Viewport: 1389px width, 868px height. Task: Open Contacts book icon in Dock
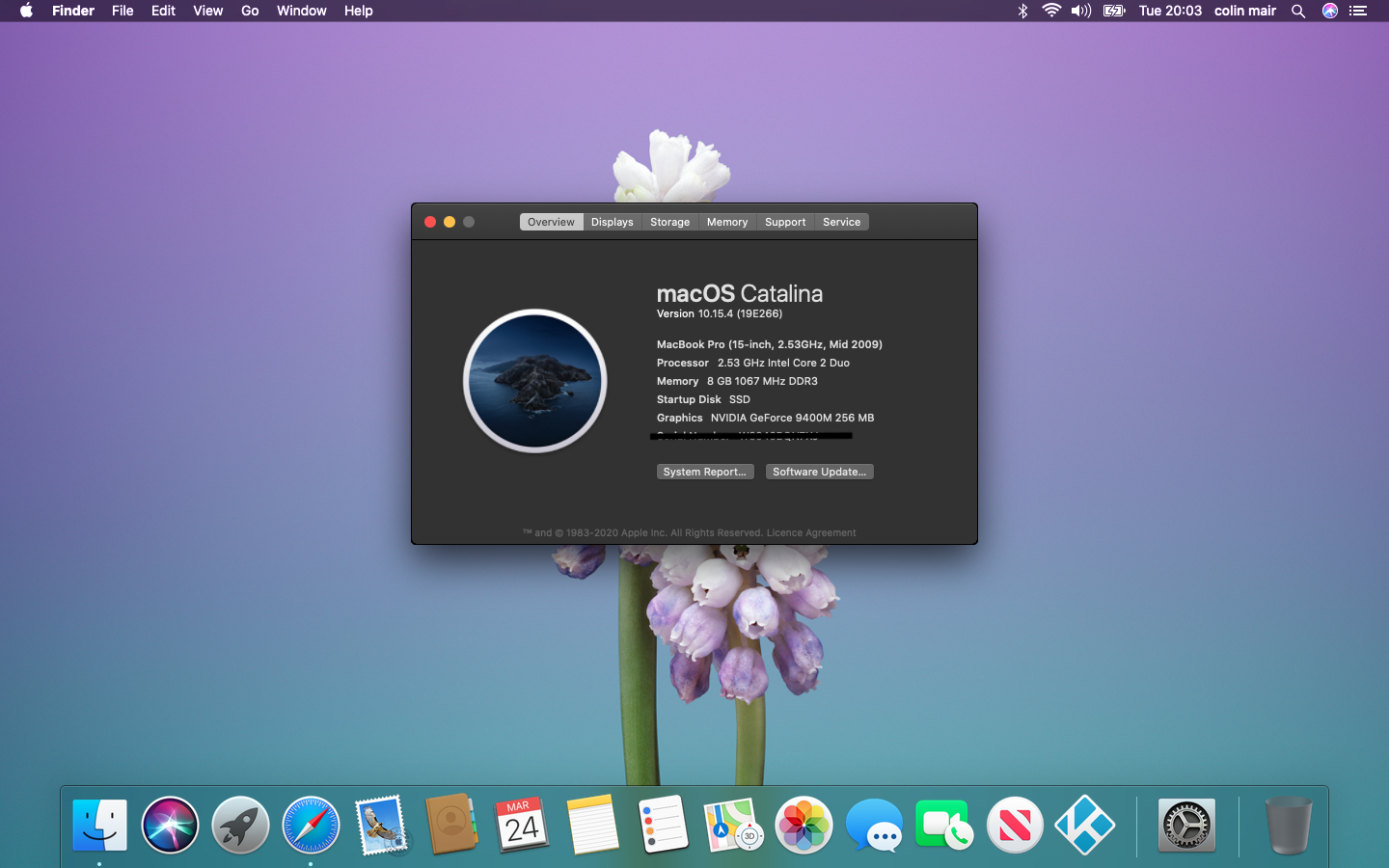451,825
